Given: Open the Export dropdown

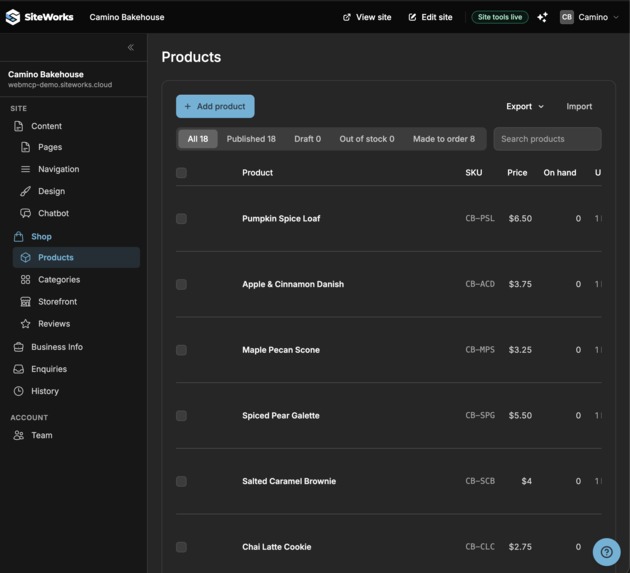Looking at the screenshot, I should (x=525, y=106).
